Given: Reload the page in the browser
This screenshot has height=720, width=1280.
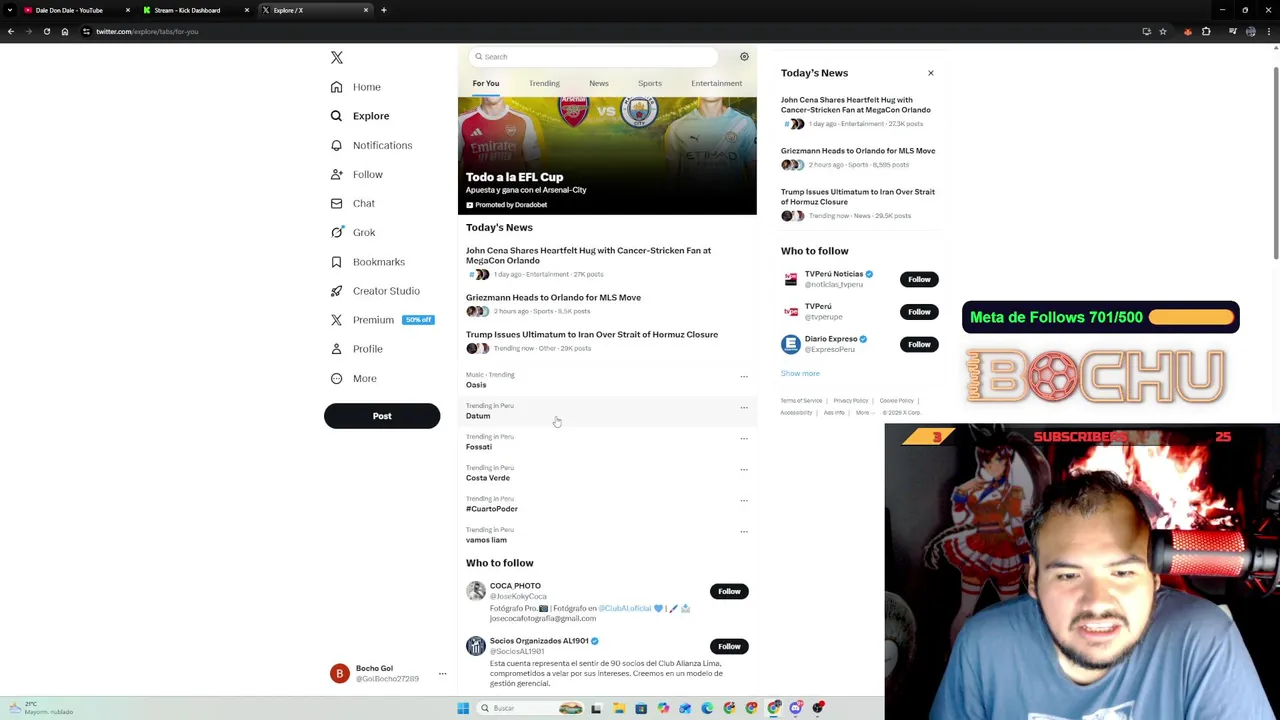Looking at the screenshot, I should click(46, 32).
